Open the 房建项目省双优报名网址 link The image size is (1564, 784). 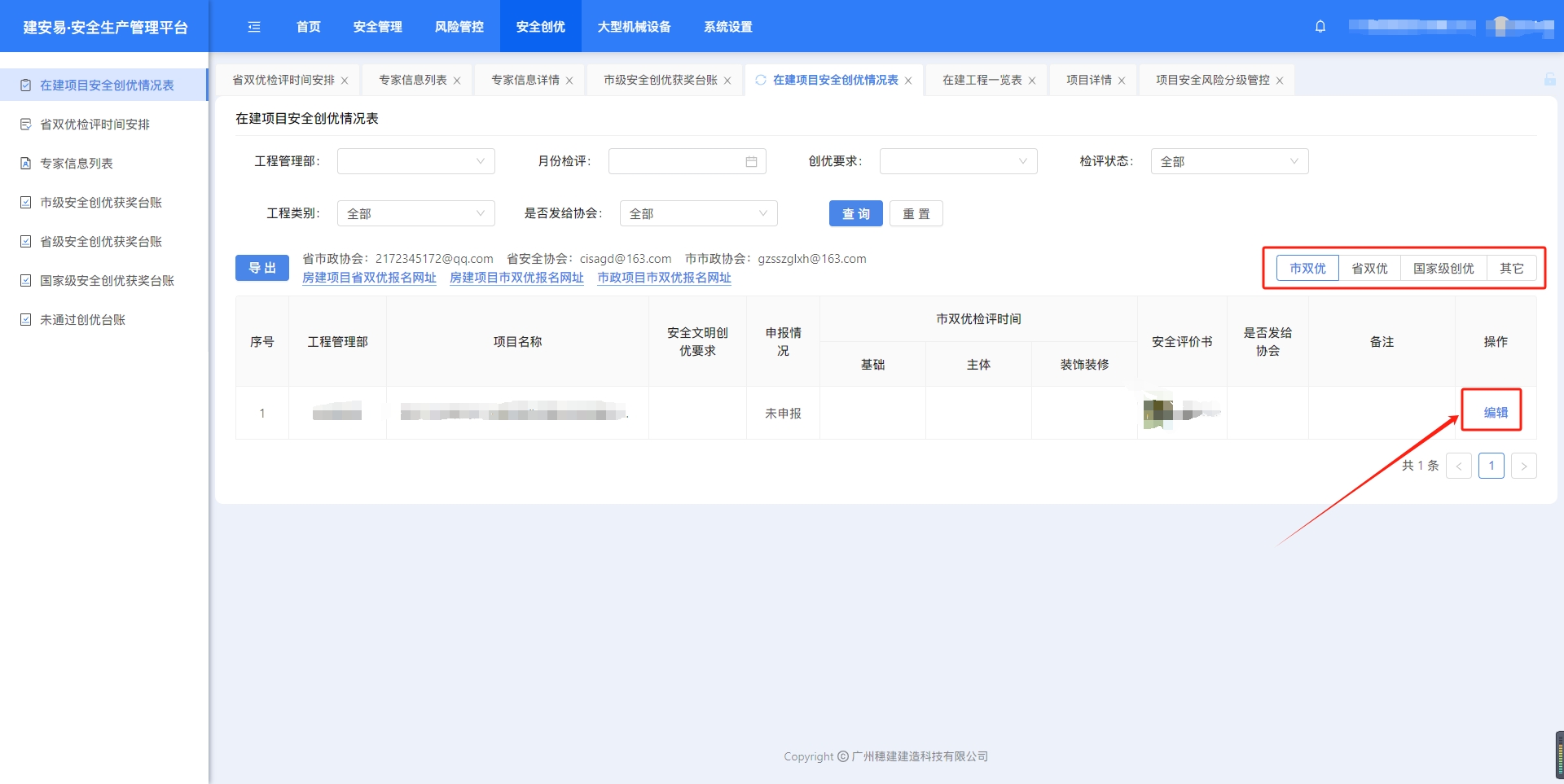pyautogui.click(x=369, y=278)
